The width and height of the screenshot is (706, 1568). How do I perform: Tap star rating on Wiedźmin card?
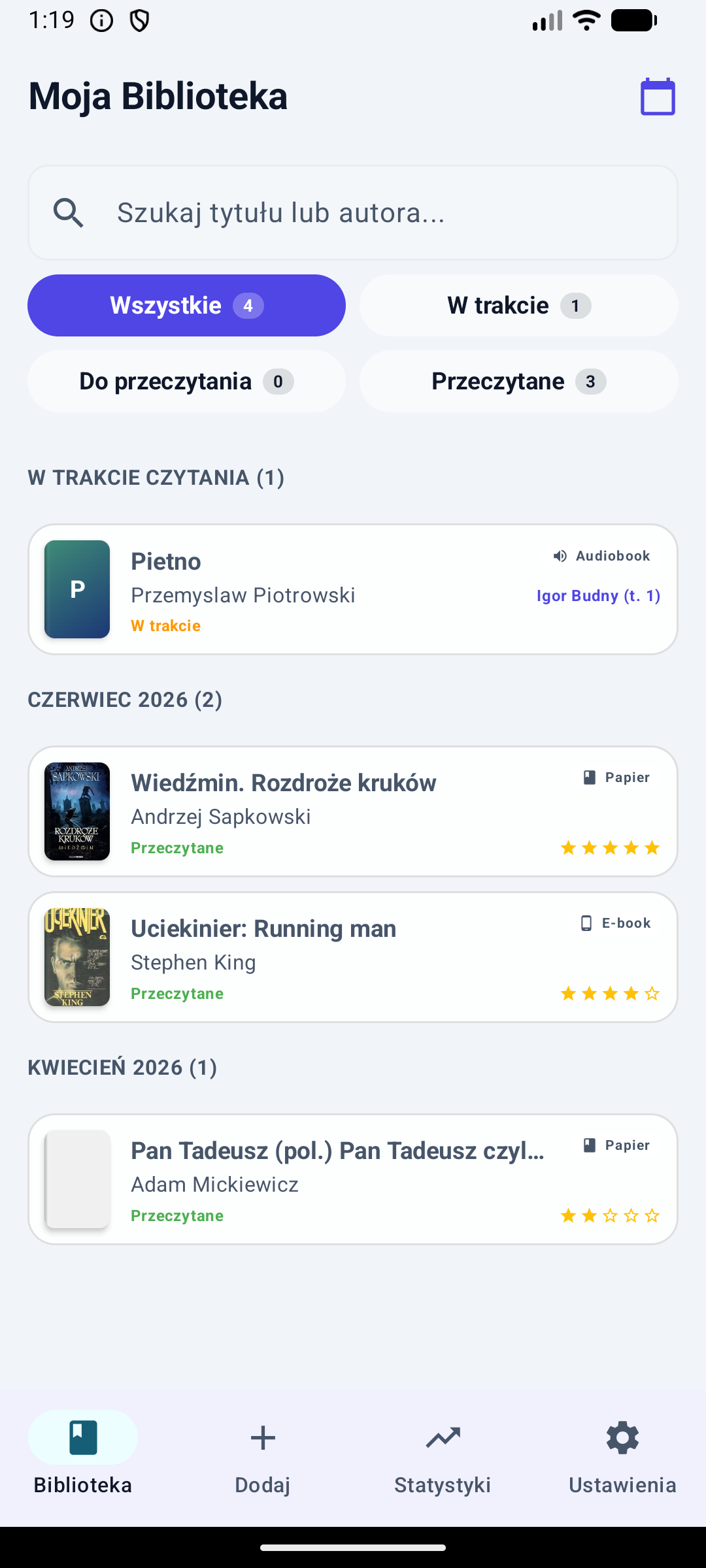611,848
